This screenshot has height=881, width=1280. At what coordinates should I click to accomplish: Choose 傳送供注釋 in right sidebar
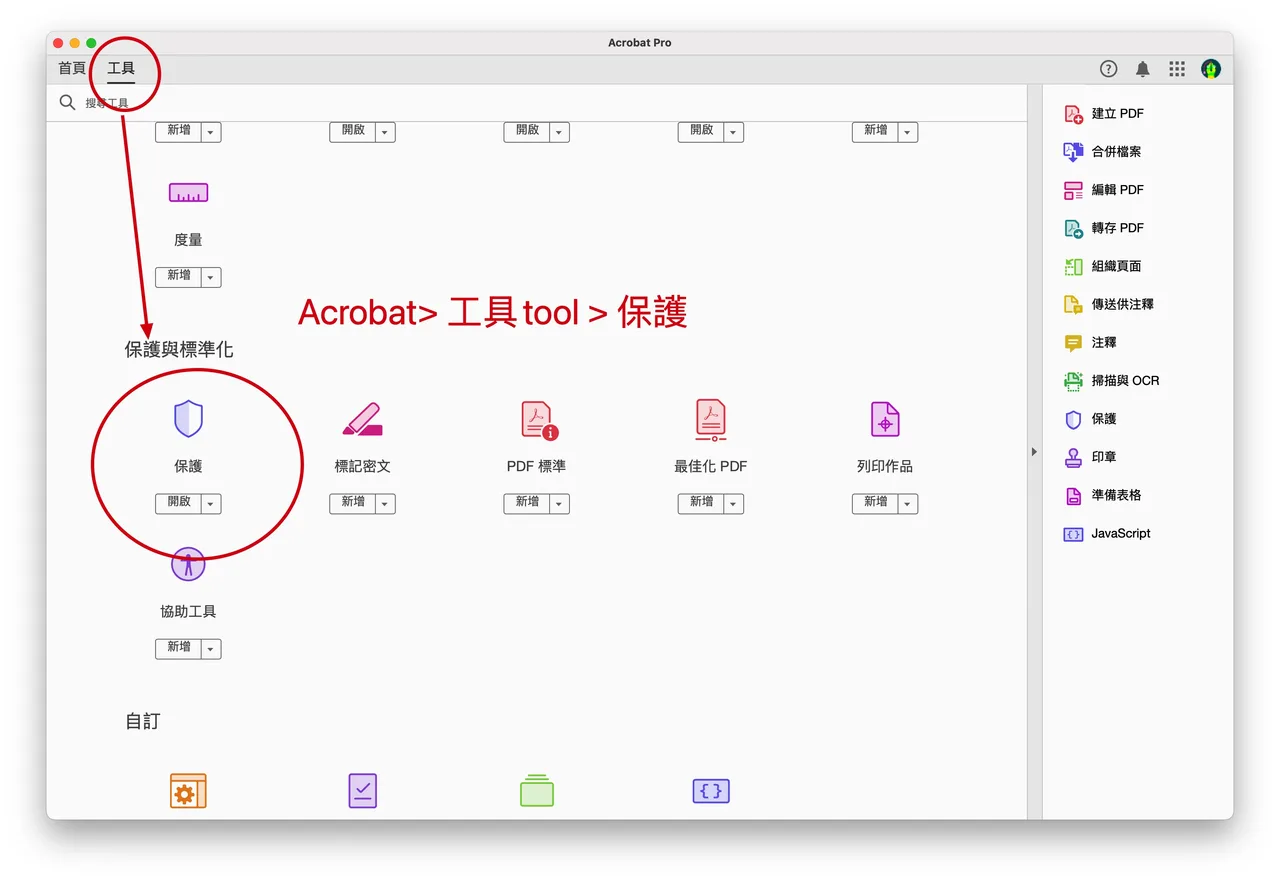click(1108, 304)
